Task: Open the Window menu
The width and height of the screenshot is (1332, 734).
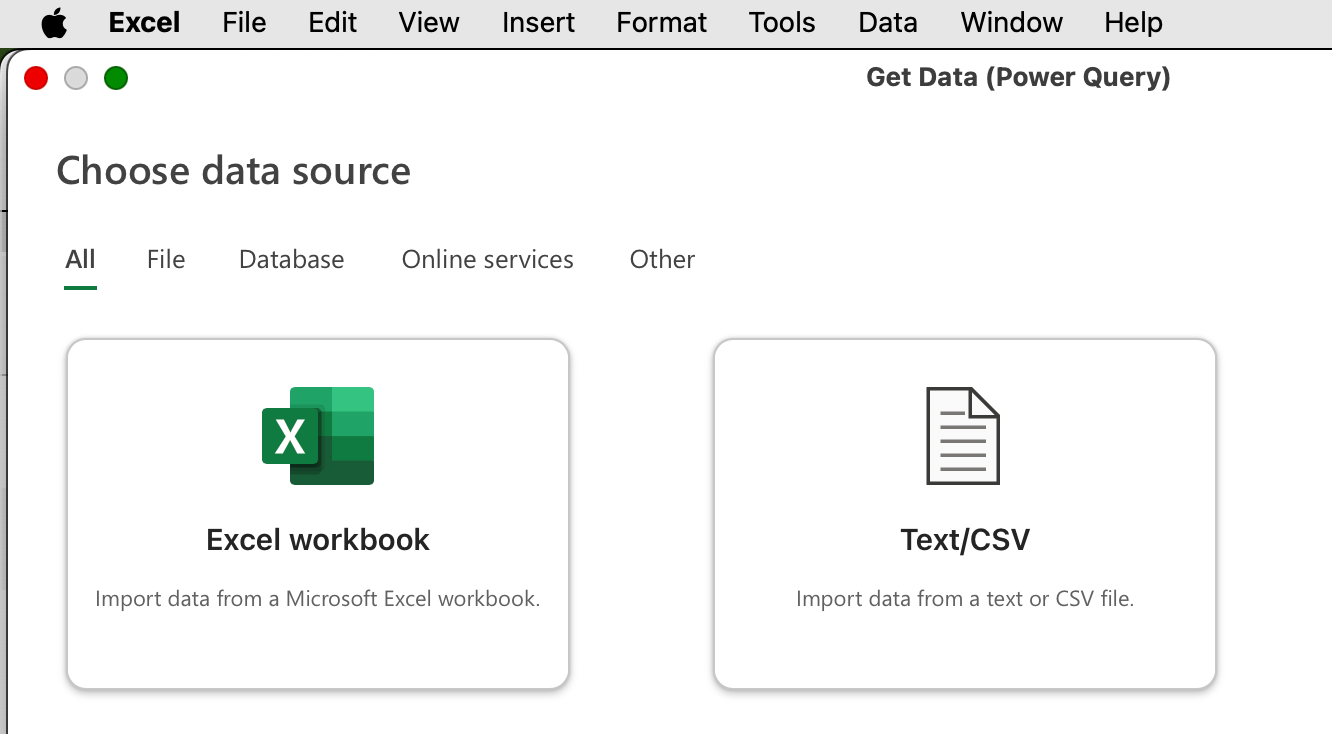Action: pyautogui.click(x=1011, y=23)
